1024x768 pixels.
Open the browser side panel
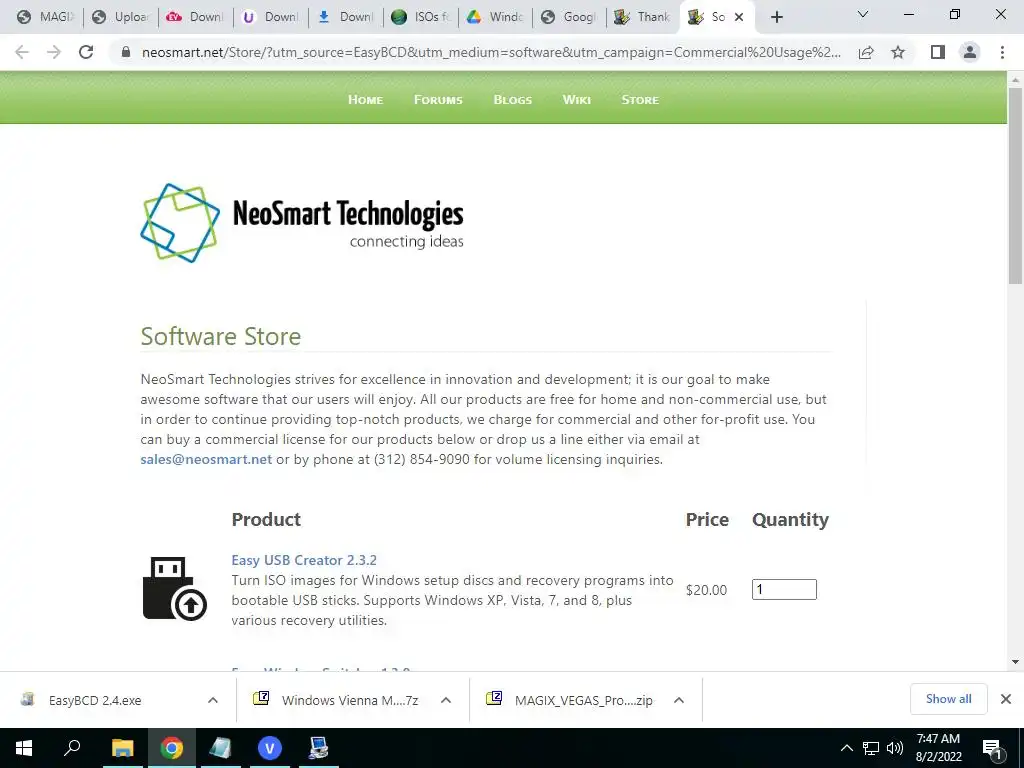[x=938, y=52]
